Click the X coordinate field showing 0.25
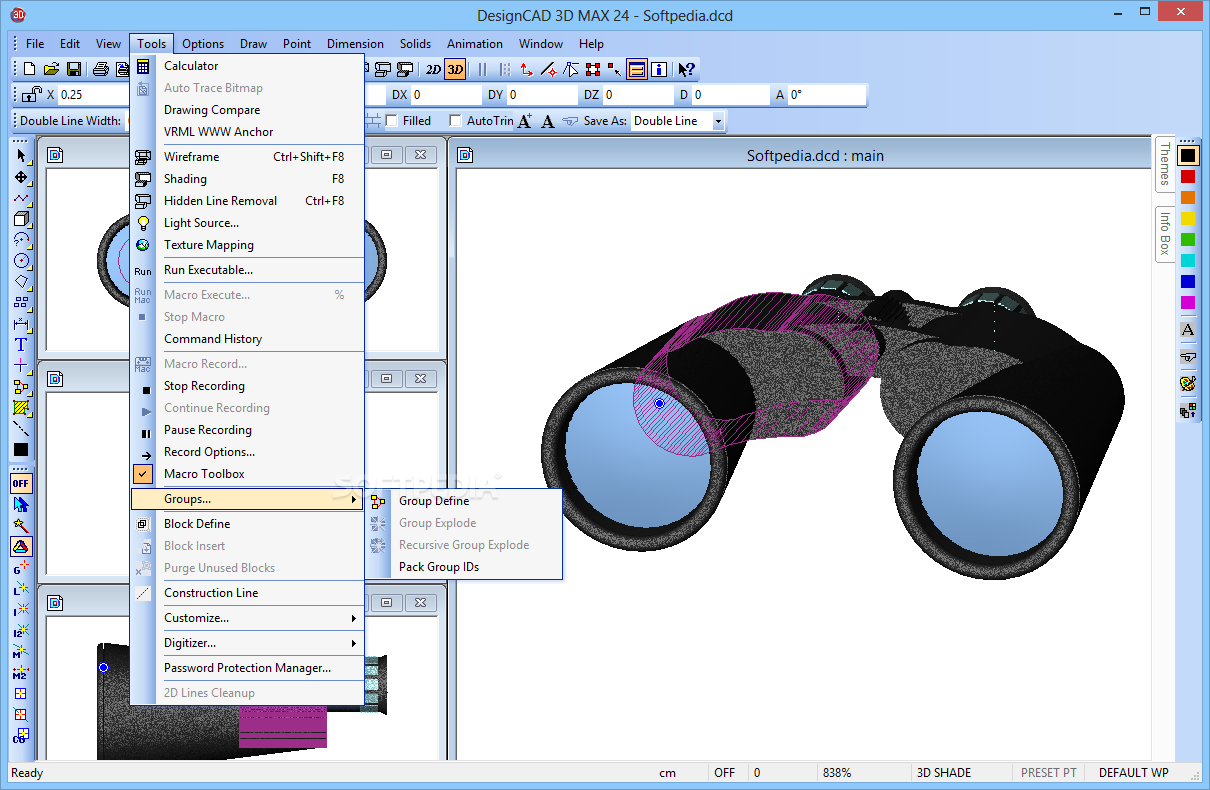The image size is (1210, 790). tap(95, 95)
